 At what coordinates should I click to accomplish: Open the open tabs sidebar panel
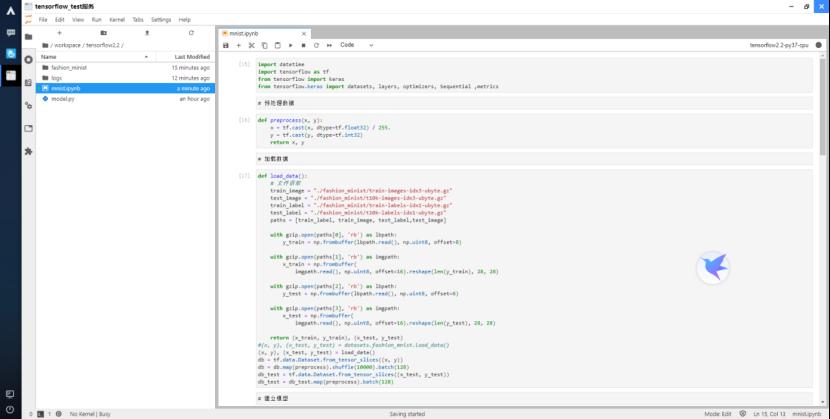(29, 128)
